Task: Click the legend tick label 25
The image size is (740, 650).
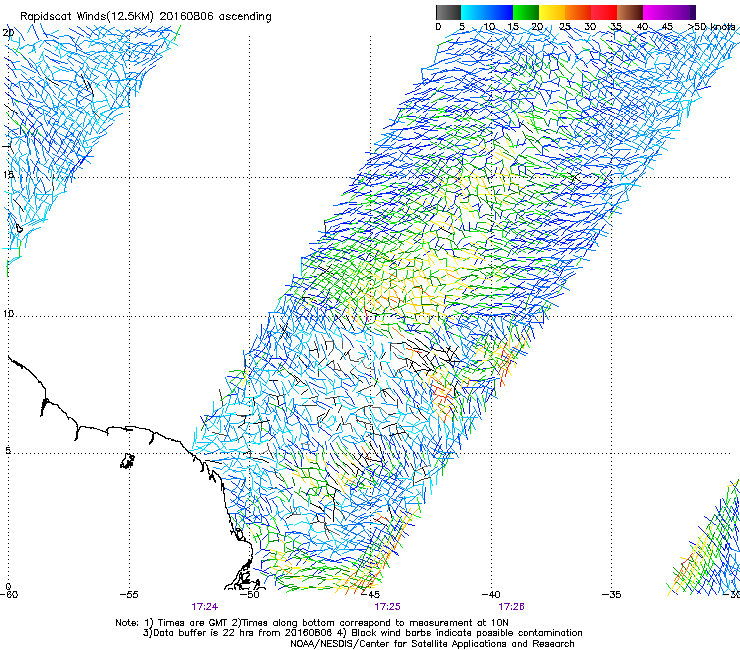Action: pyautogui.click(x=565, y=27)
